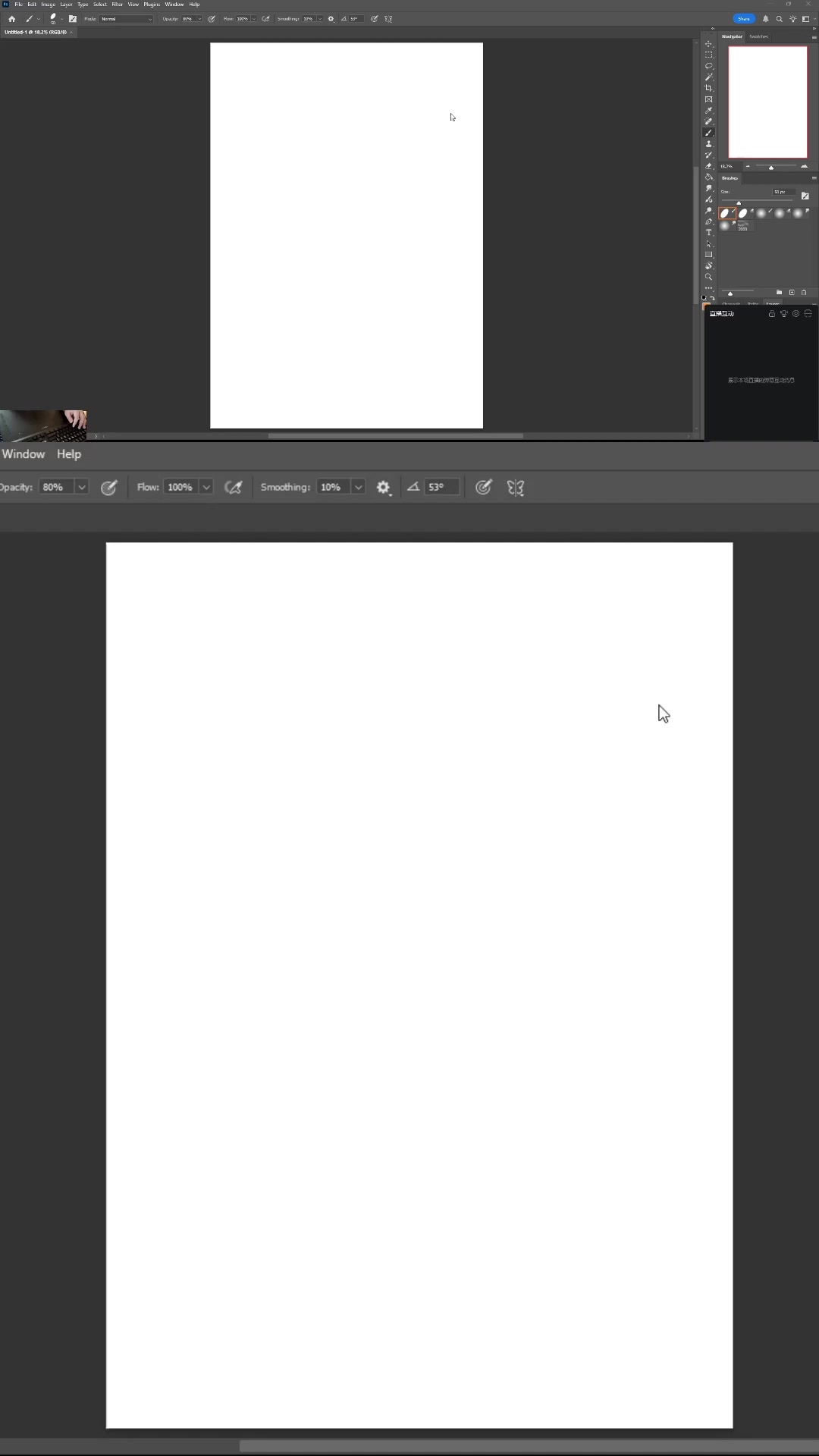Open the notifications bell
This screenshot has width=819, height=1456.
point(765,19)
